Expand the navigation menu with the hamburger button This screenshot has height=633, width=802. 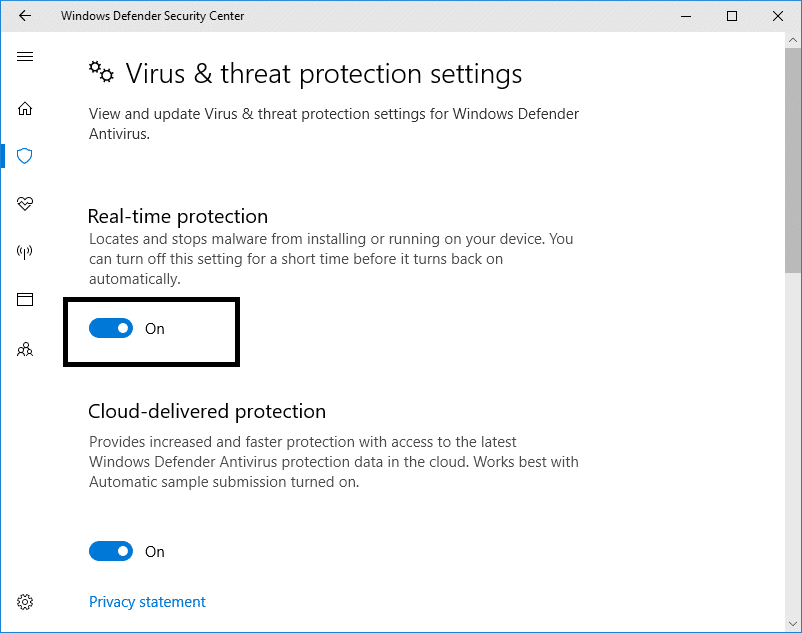[x=24, y=56]
